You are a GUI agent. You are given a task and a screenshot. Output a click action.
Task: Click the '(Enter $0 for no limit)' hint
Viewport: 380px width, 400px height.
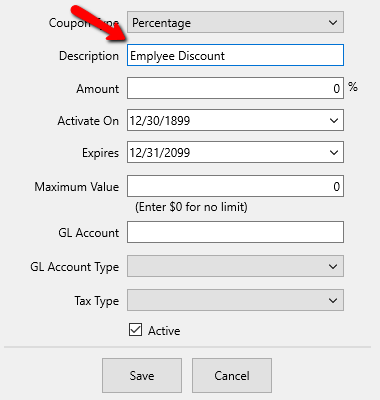click(191, 207)
